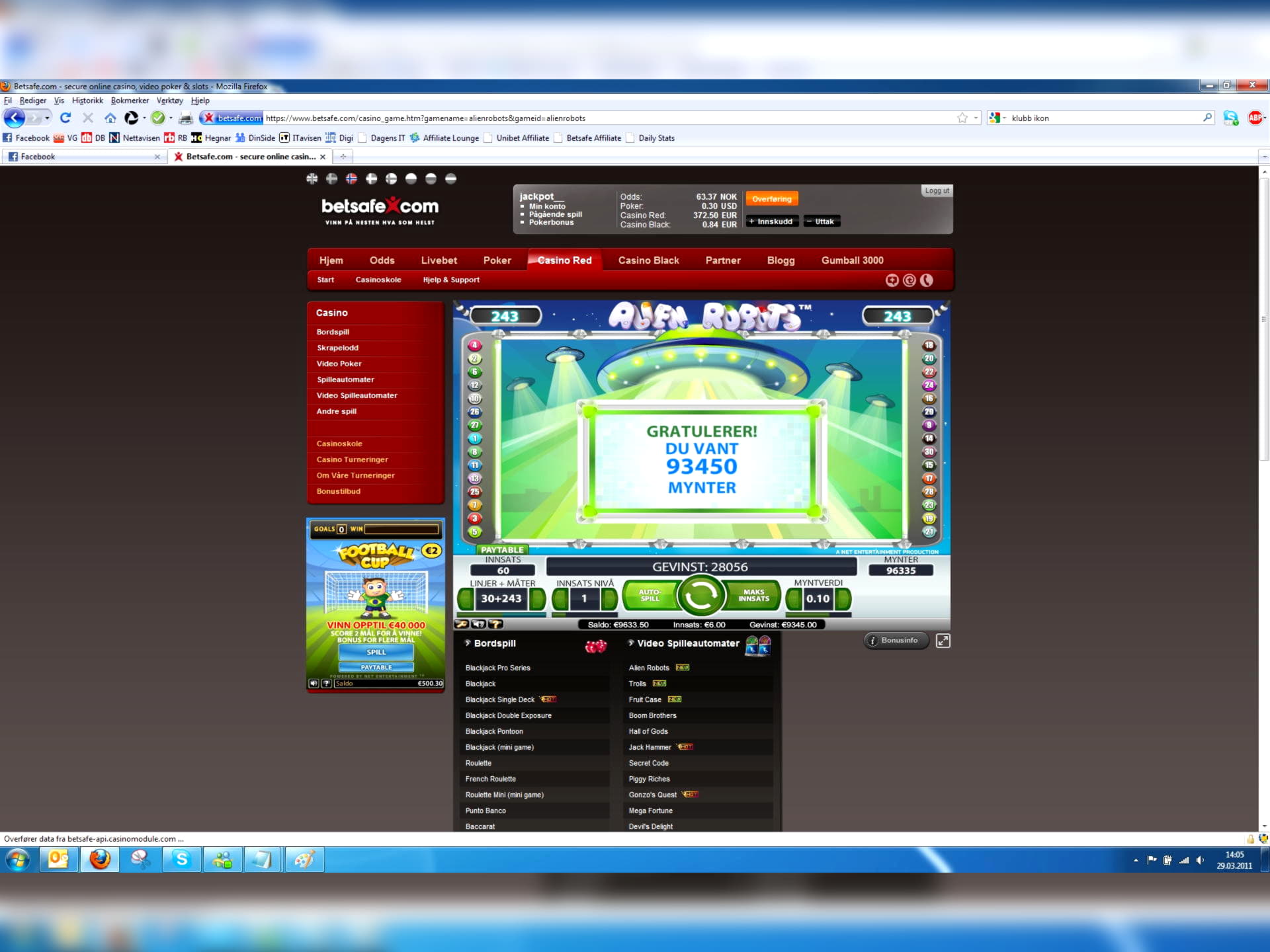Click the green spin button in Alien Robots
Image resolution: width=1270 pixels, height=952 pixels.
[700, 596]
